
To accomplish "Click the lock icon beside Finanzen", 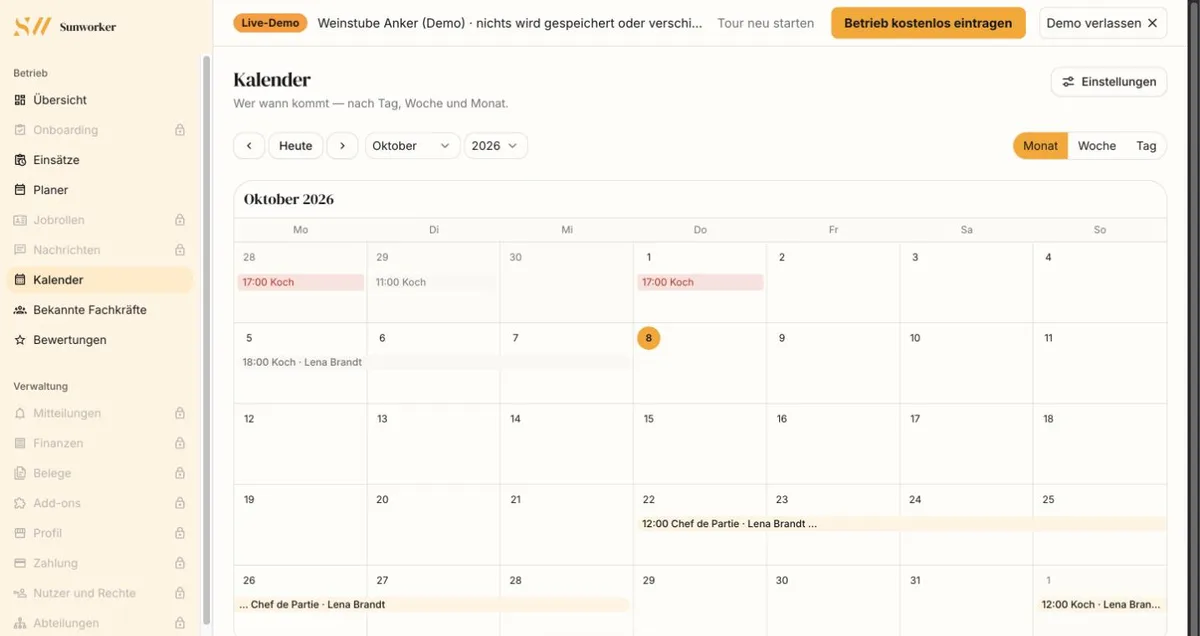I will [x=180, y=443].
